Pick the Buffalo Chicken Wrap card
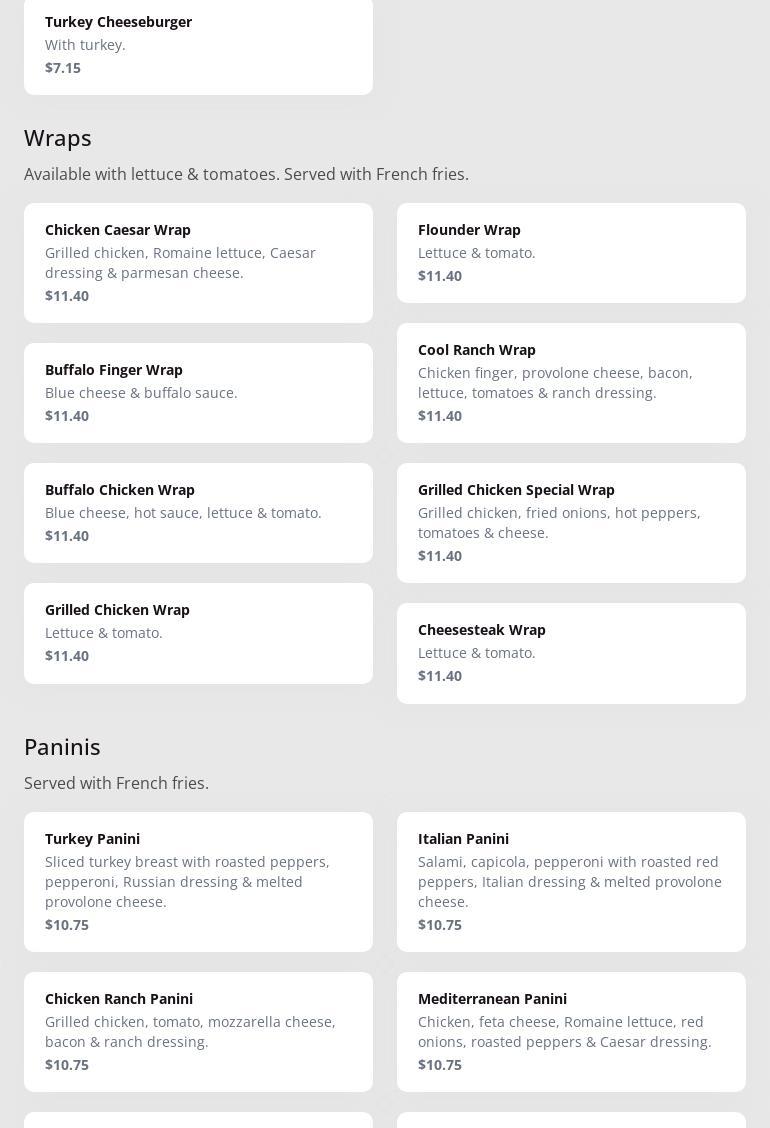The height and width of the screenshot is (1128, 770). pos(198,513)
